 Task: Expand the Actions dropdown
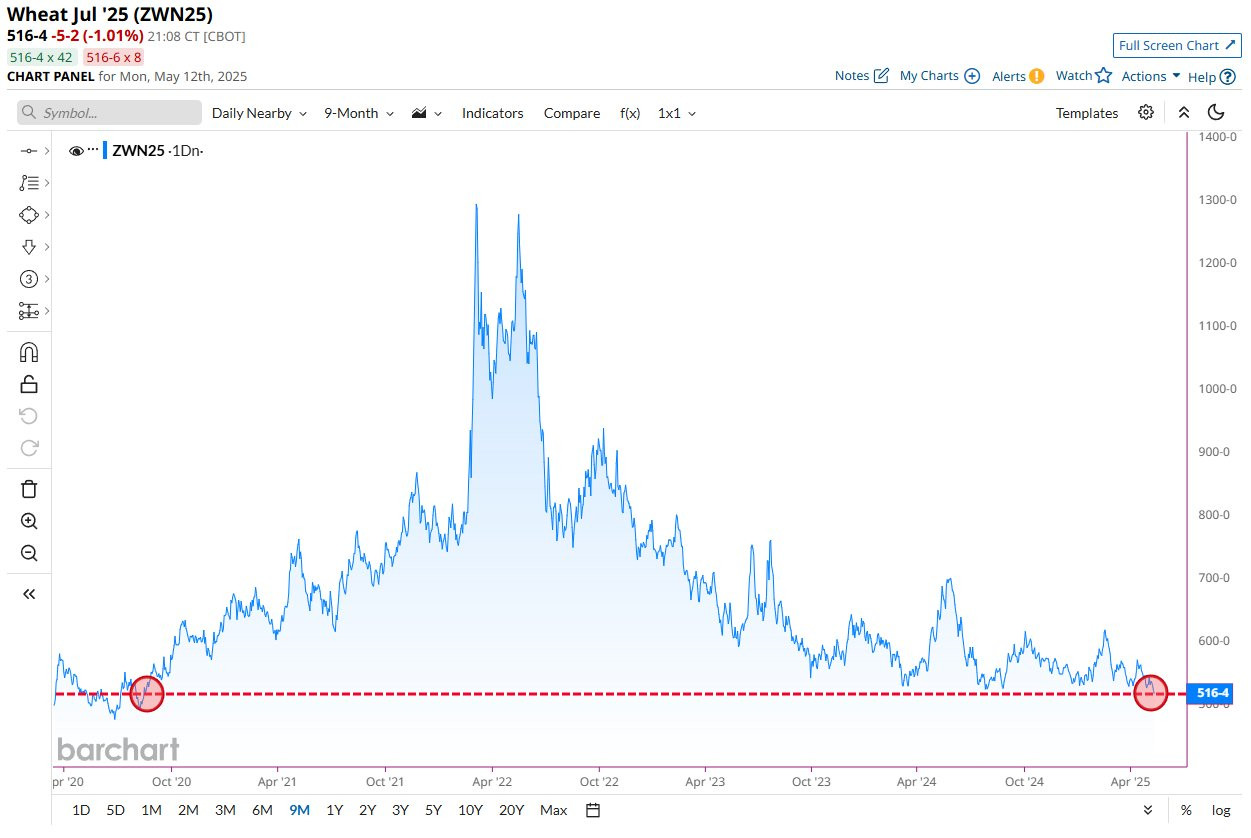coord(1151,76)
